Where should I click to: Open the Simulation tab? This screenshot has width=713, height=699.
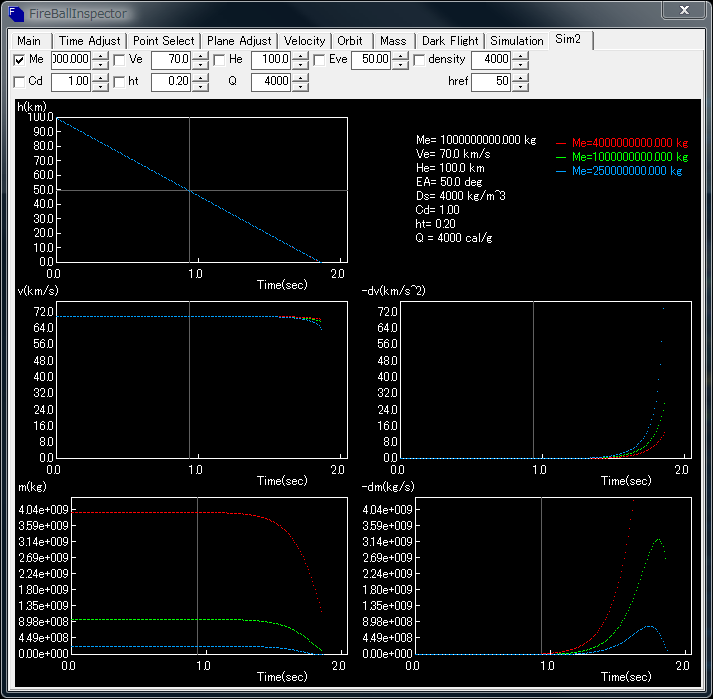coord(517,41)
